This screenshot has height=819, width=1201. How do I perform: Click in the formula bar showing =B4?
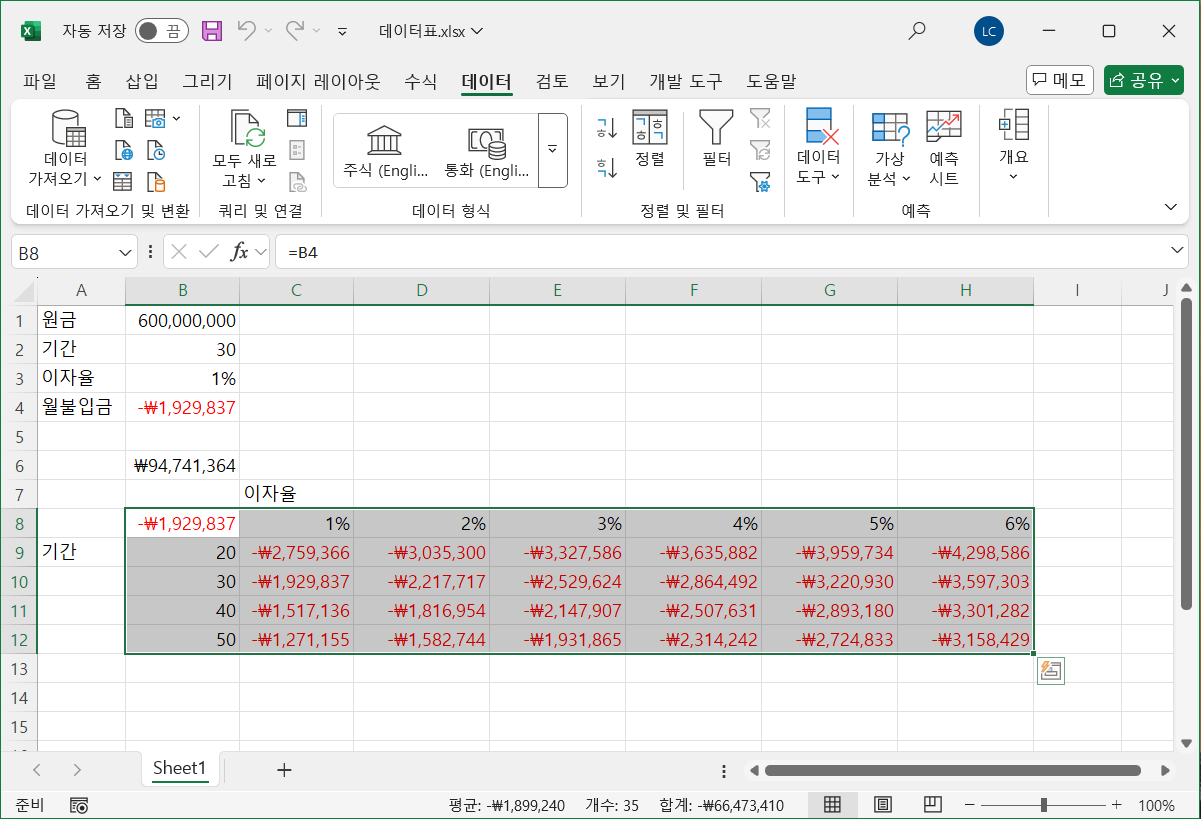(720, 253)
